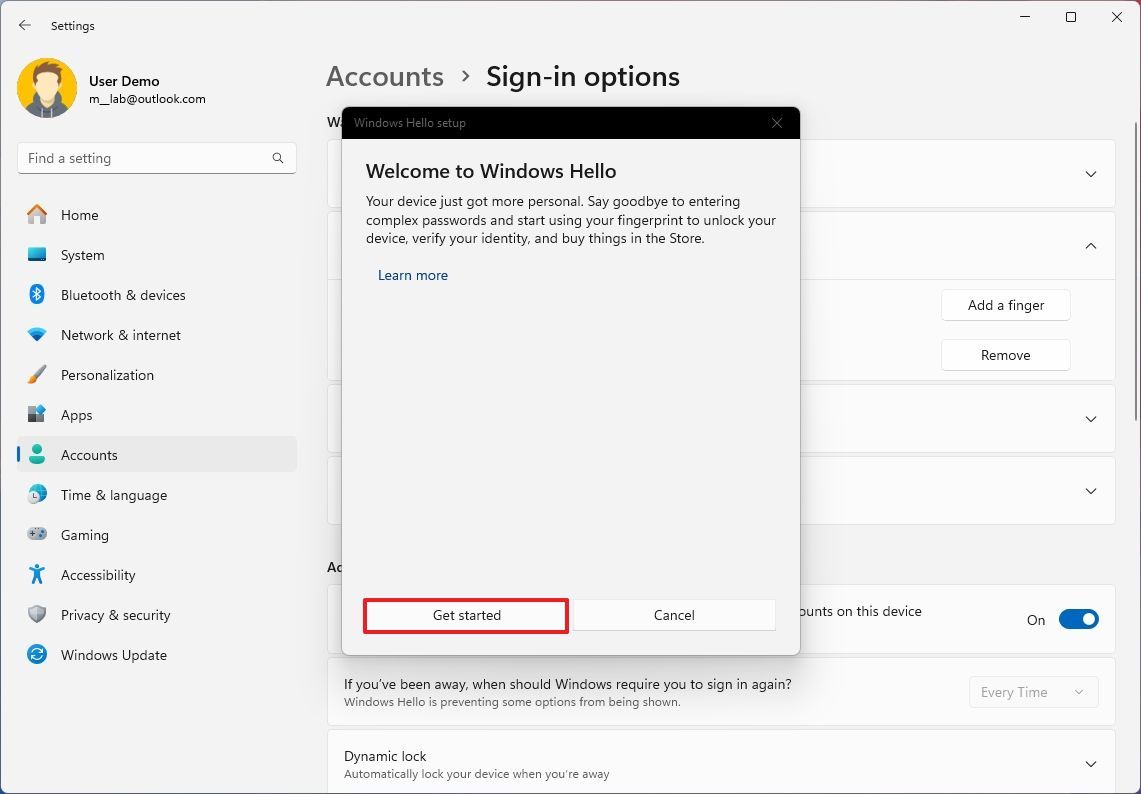Screen dimensions: 1141x794
Task: Click the Get started button
Action: [465, 615]
